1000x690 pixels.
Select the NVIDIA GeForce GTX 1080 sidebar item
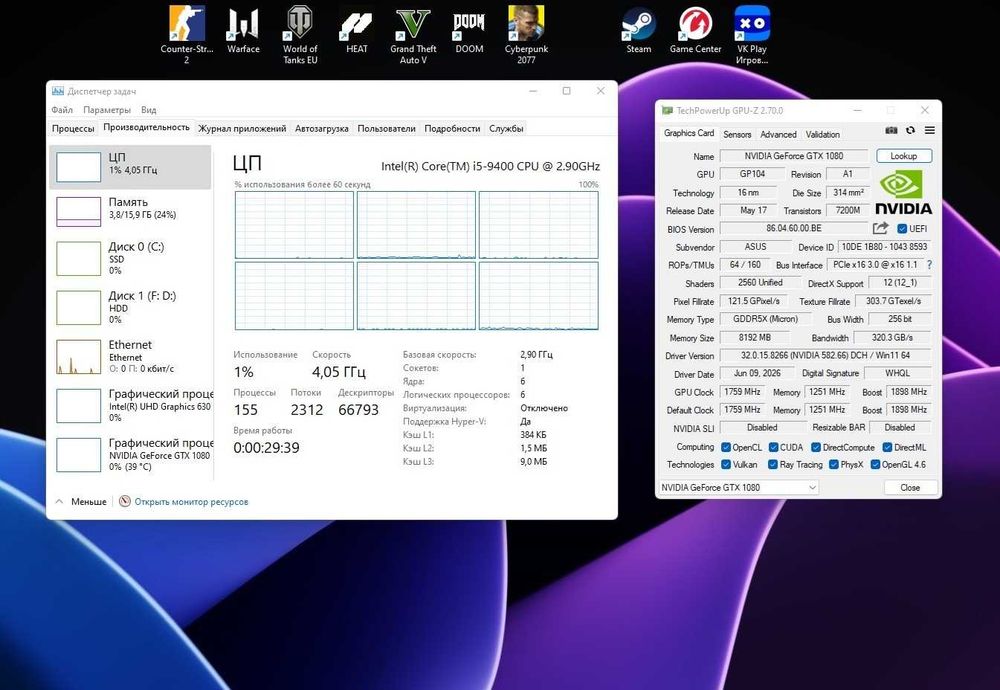130,455
